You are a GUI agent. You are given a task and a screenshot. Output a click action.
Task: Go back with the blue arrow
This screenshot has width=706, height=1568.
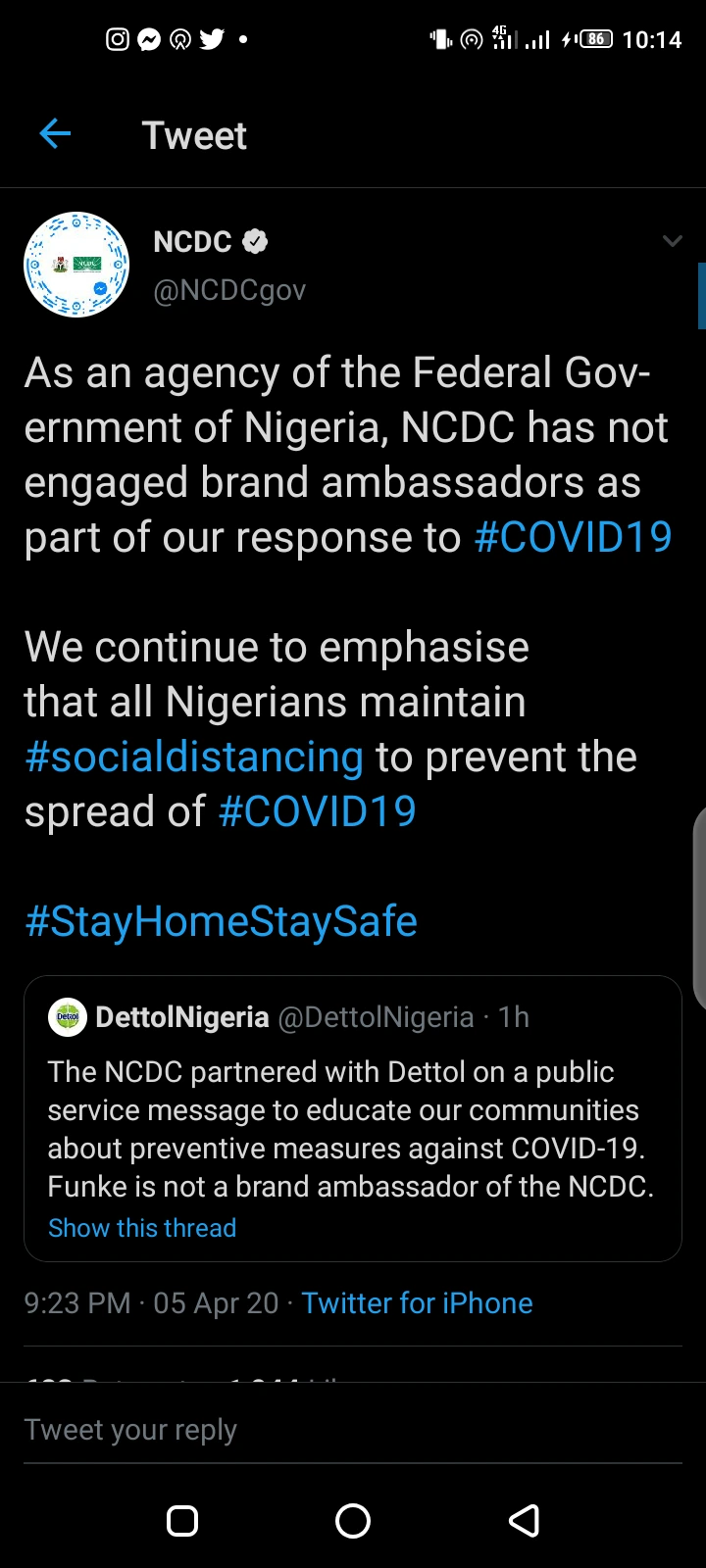pyautogui.click(x=55, y=134)
